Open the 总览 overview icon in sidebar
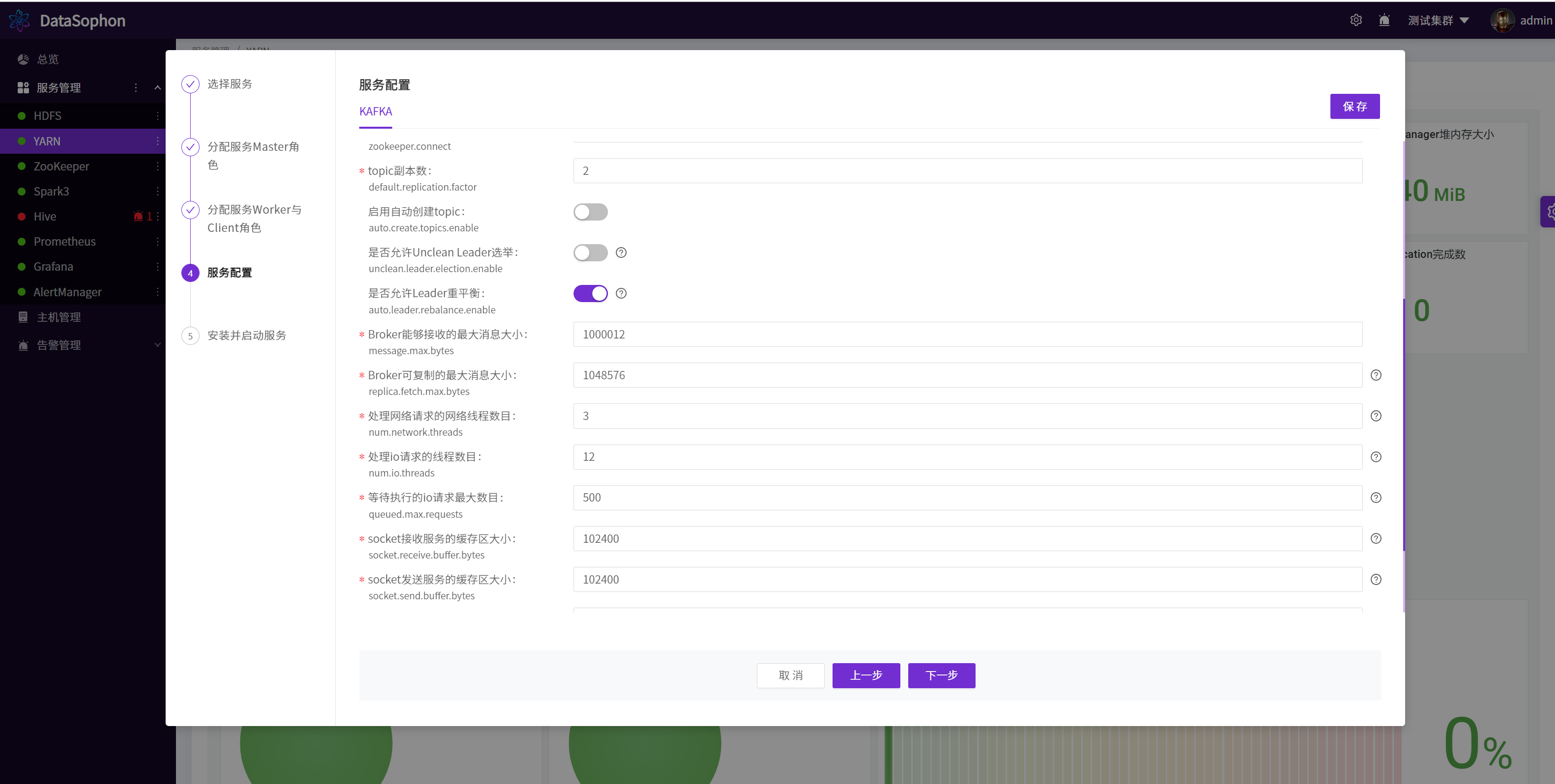Viewport: 1555px width, 784px height. [x=23, y=59]
